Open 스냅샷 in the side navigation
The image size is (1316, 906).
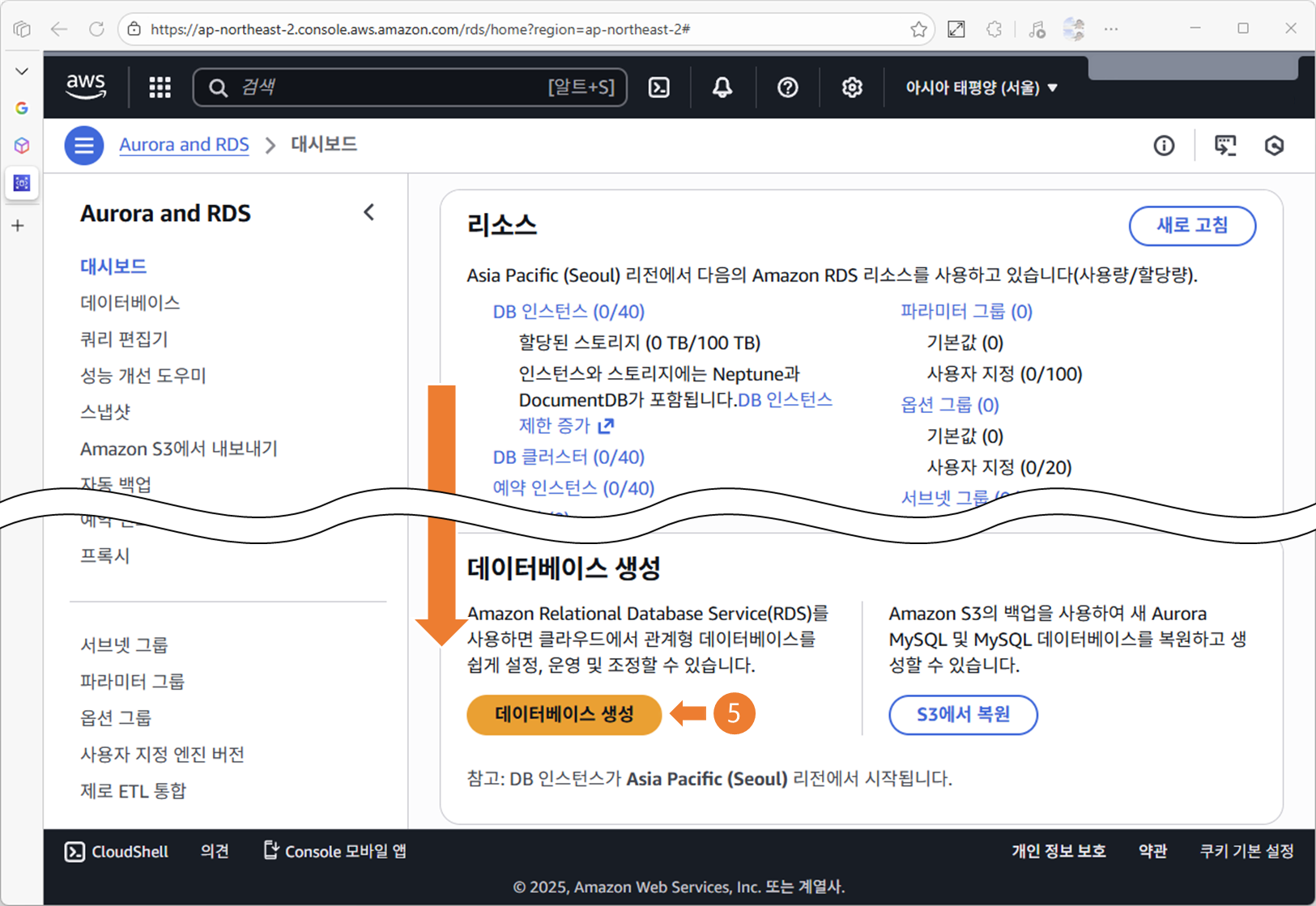point(105,412)
